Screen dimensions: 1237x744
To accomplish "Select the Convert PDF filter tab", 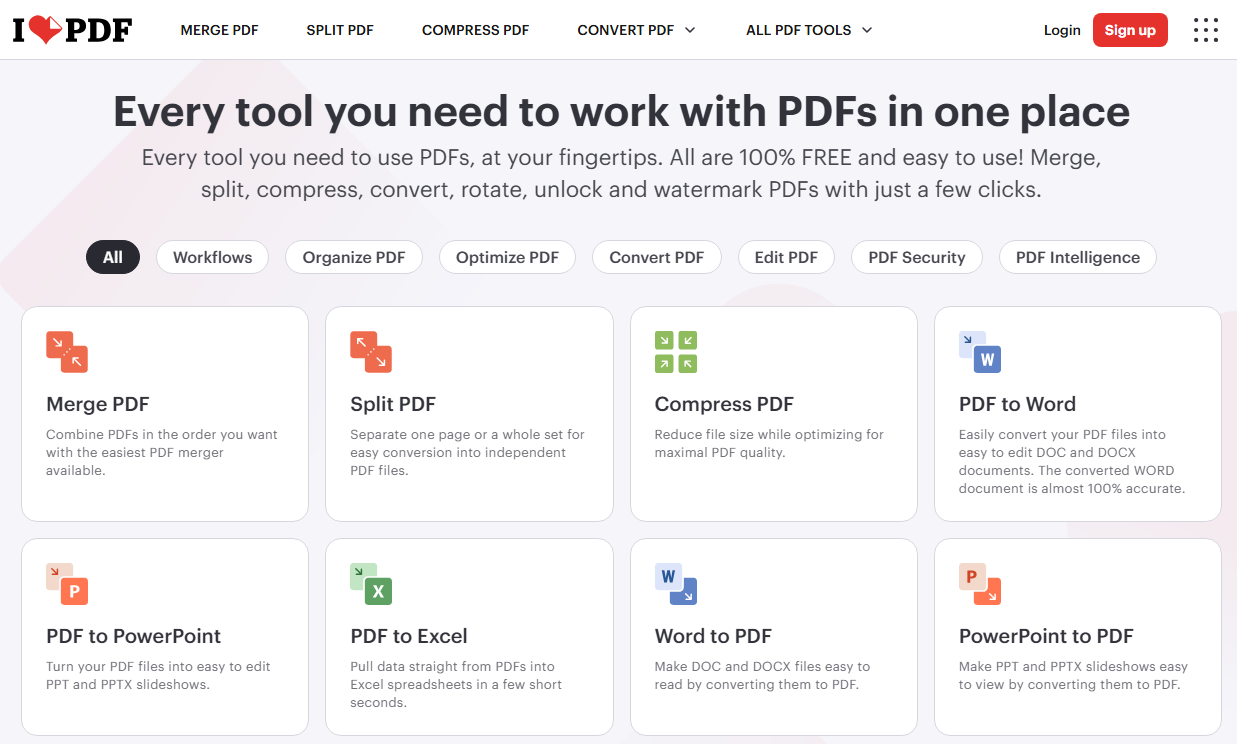I will point(657,257).
